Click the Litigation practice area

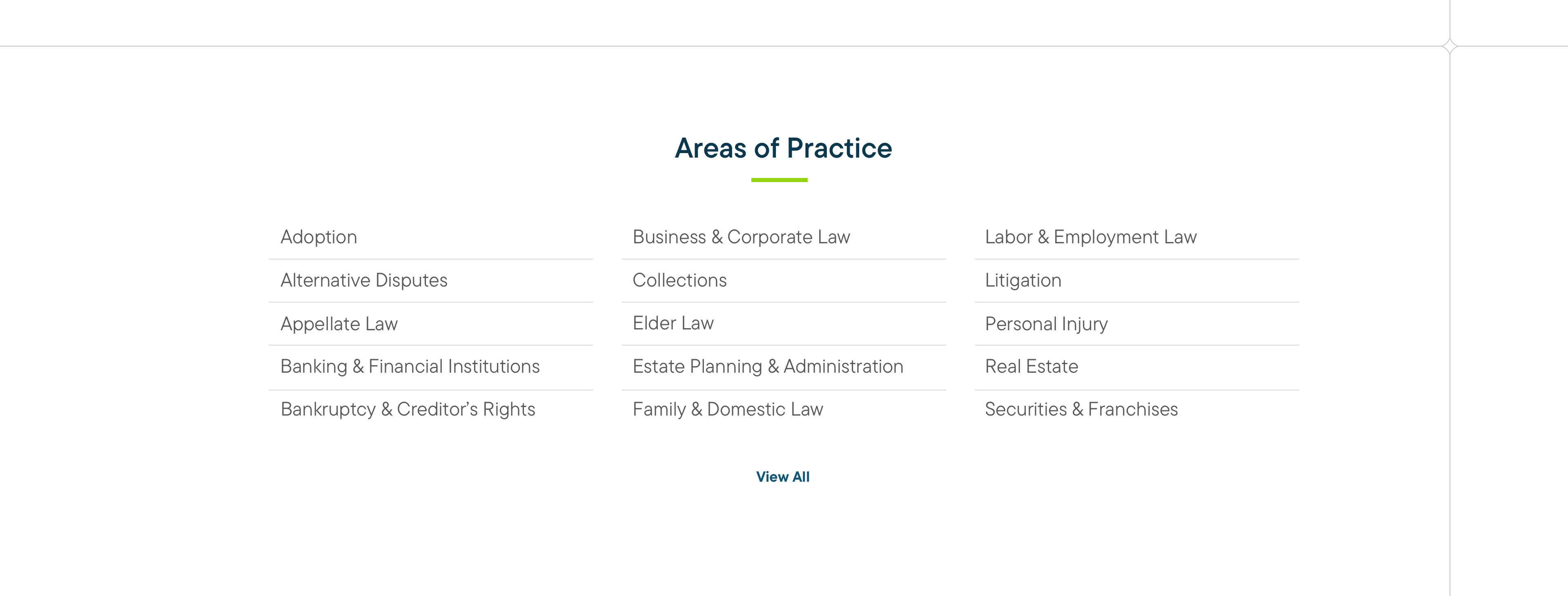1022,280
